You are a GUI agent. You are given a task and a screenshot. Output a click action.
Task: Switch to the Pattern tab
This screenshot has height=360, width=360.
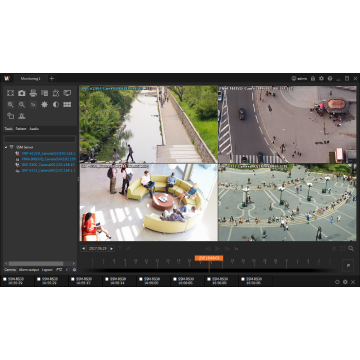pyautogui.click(x=21, y=129)
